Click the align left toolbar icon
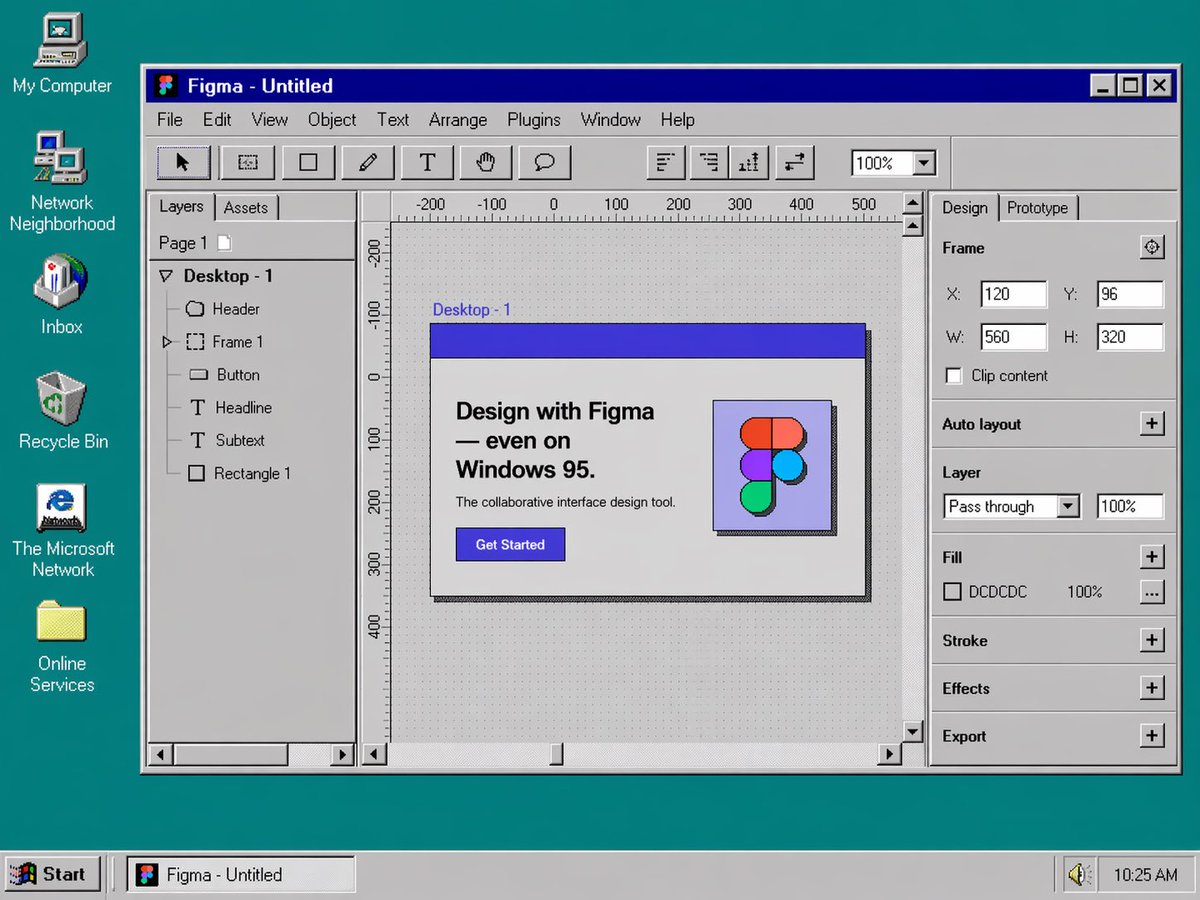1200x900 pixels. point(665,162)
